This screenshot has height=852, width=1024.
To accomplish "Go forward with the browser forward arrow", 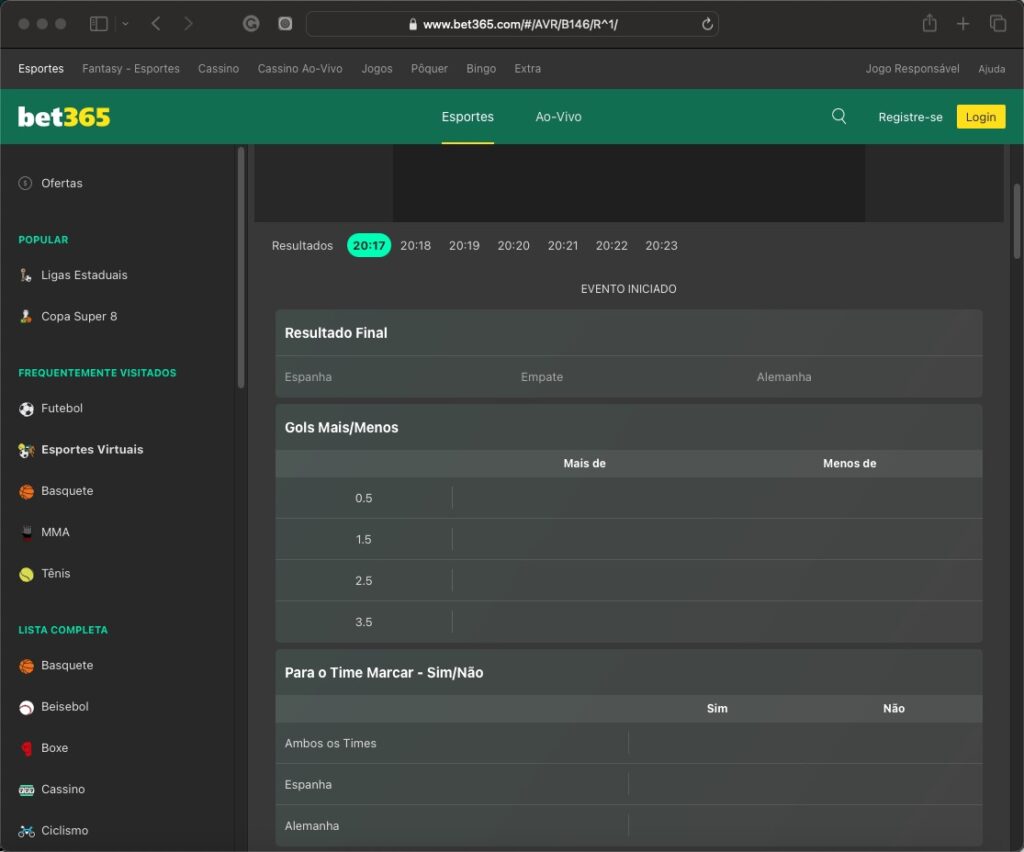I will tap(189, 24).
